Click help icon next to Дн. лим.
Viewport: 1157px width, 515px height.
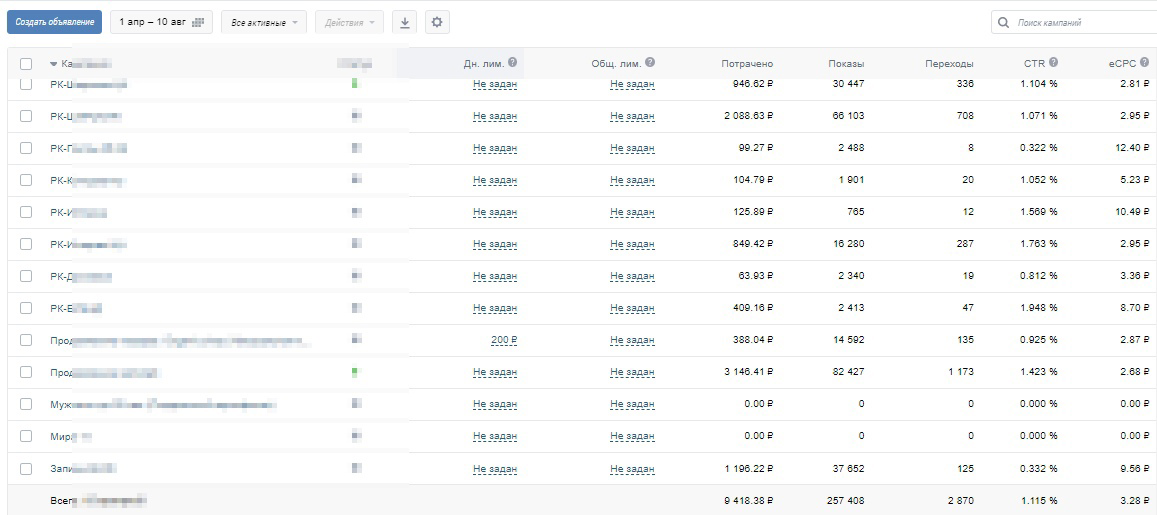[512, 63]
